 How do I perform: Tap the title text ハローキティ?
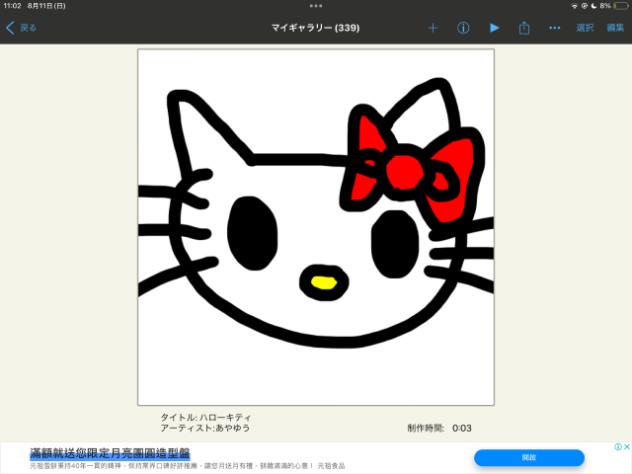coord(225,417)
